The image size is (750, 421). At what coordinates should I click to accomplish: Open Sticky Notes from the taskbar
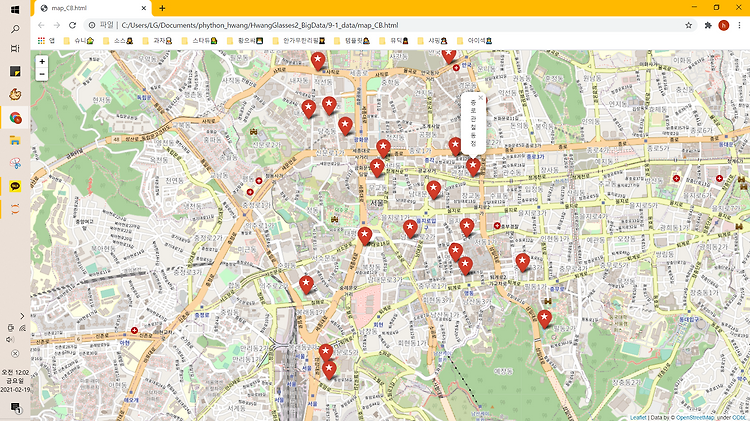tap(15, 71)
